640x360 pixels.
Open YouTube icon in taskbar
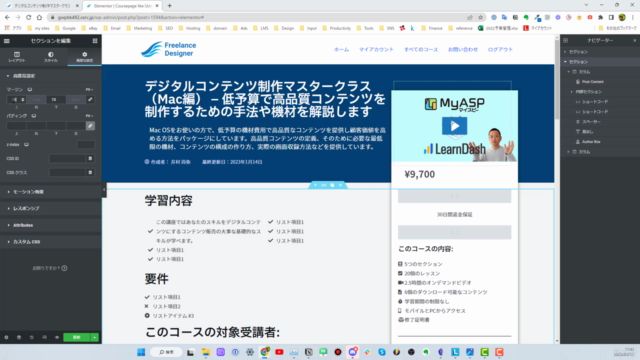(279, 352)
